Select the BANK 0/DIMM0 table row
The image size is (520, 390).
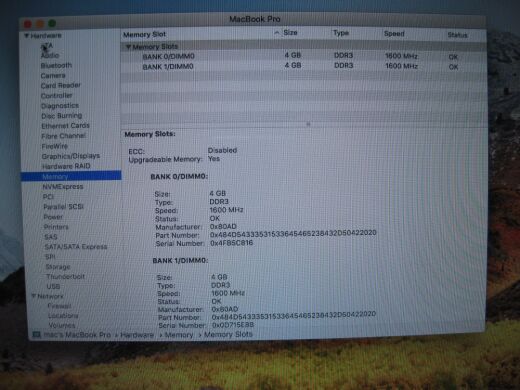[303, 56]
